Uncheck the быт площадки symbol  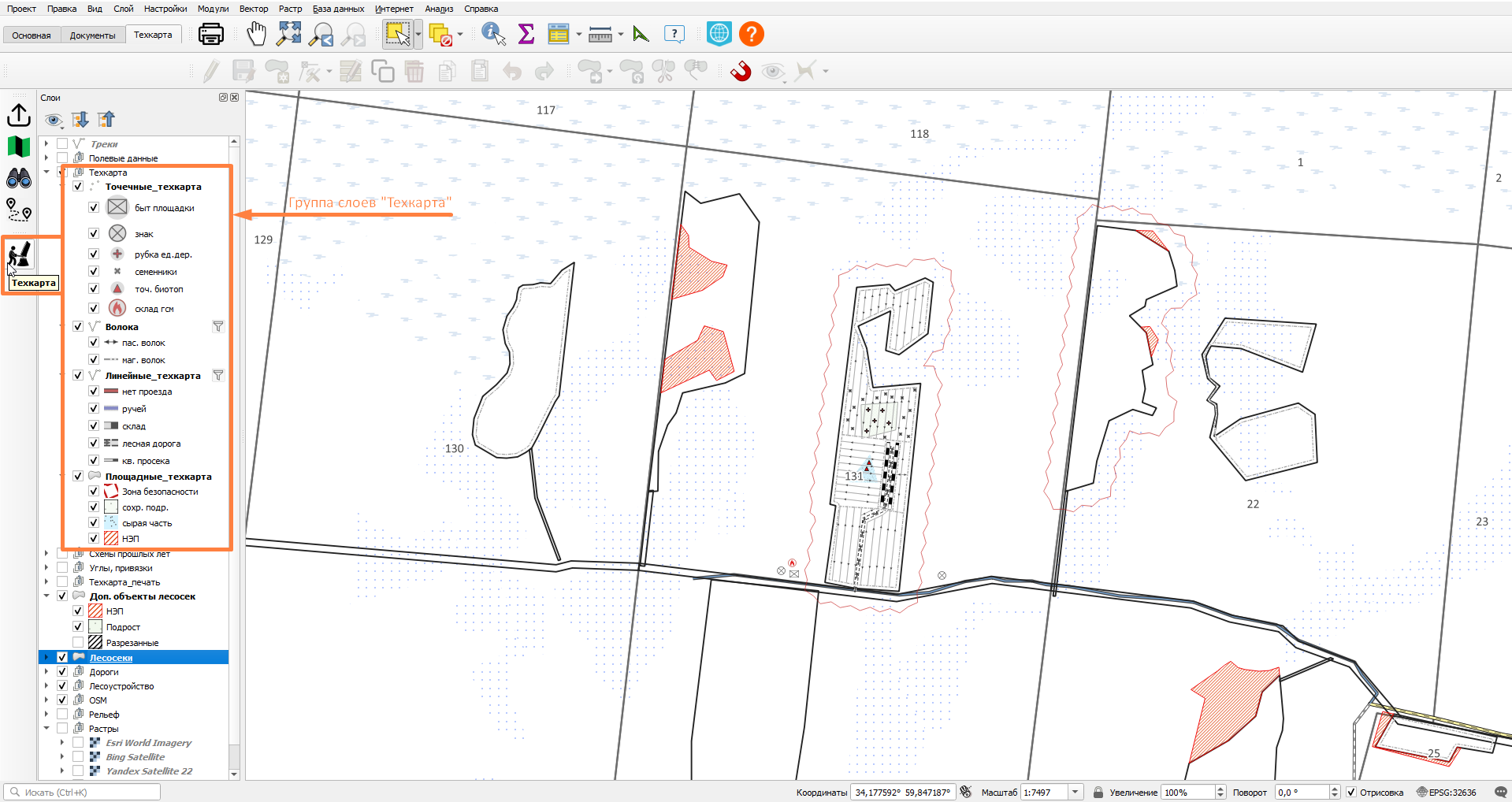click(94, 207)
